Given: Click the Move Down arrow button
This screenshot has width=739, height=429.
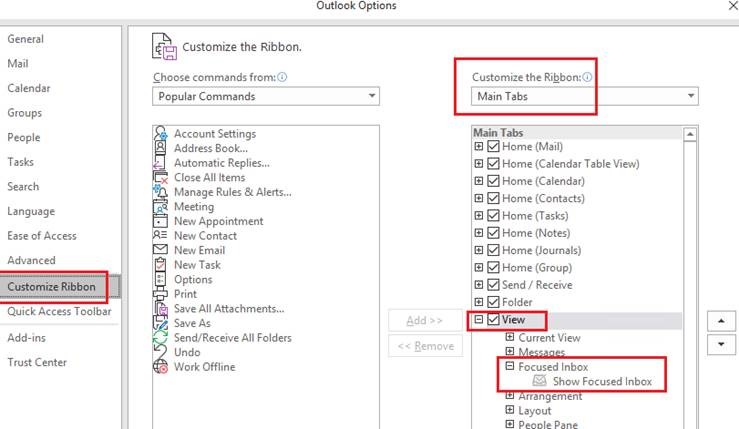Looking at the screenshot, I should pyautogui.click(x=721, y=344).
